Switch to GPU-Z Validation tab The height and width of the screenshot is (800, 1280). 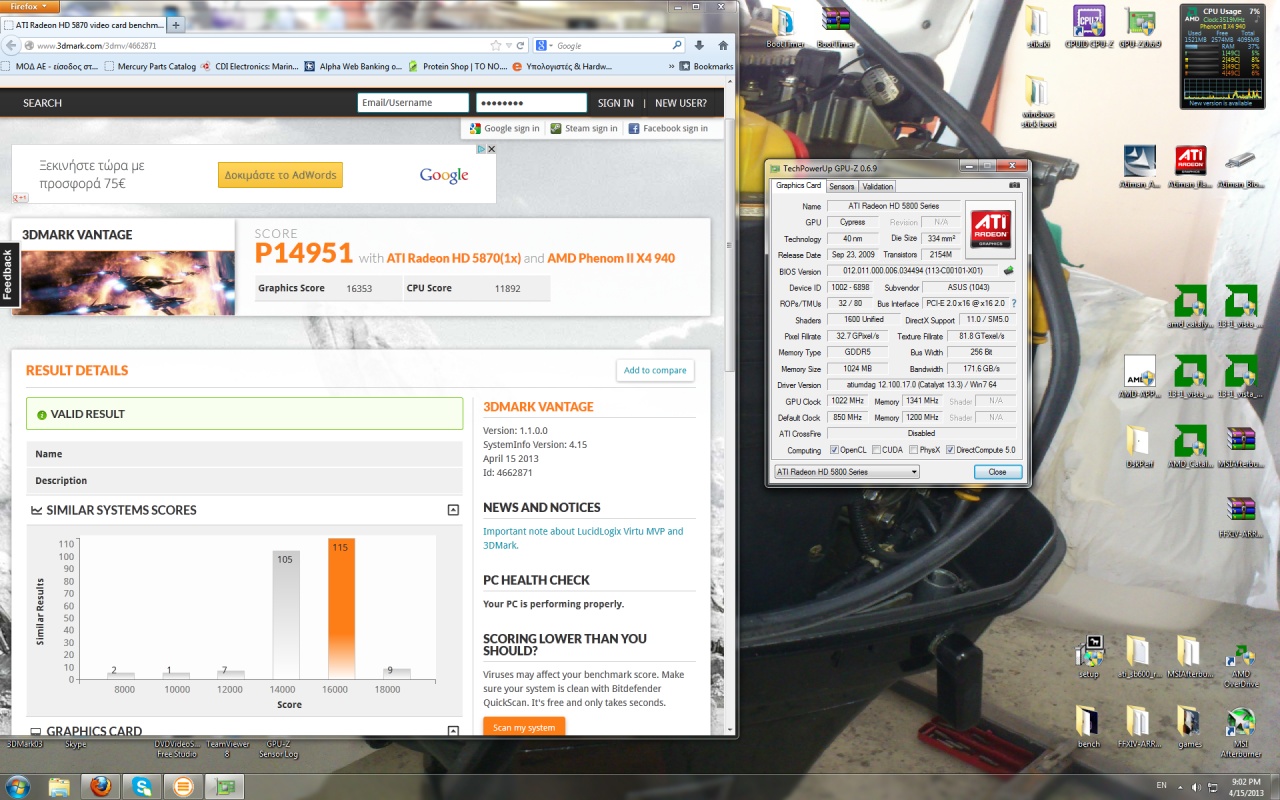(877, 186)
